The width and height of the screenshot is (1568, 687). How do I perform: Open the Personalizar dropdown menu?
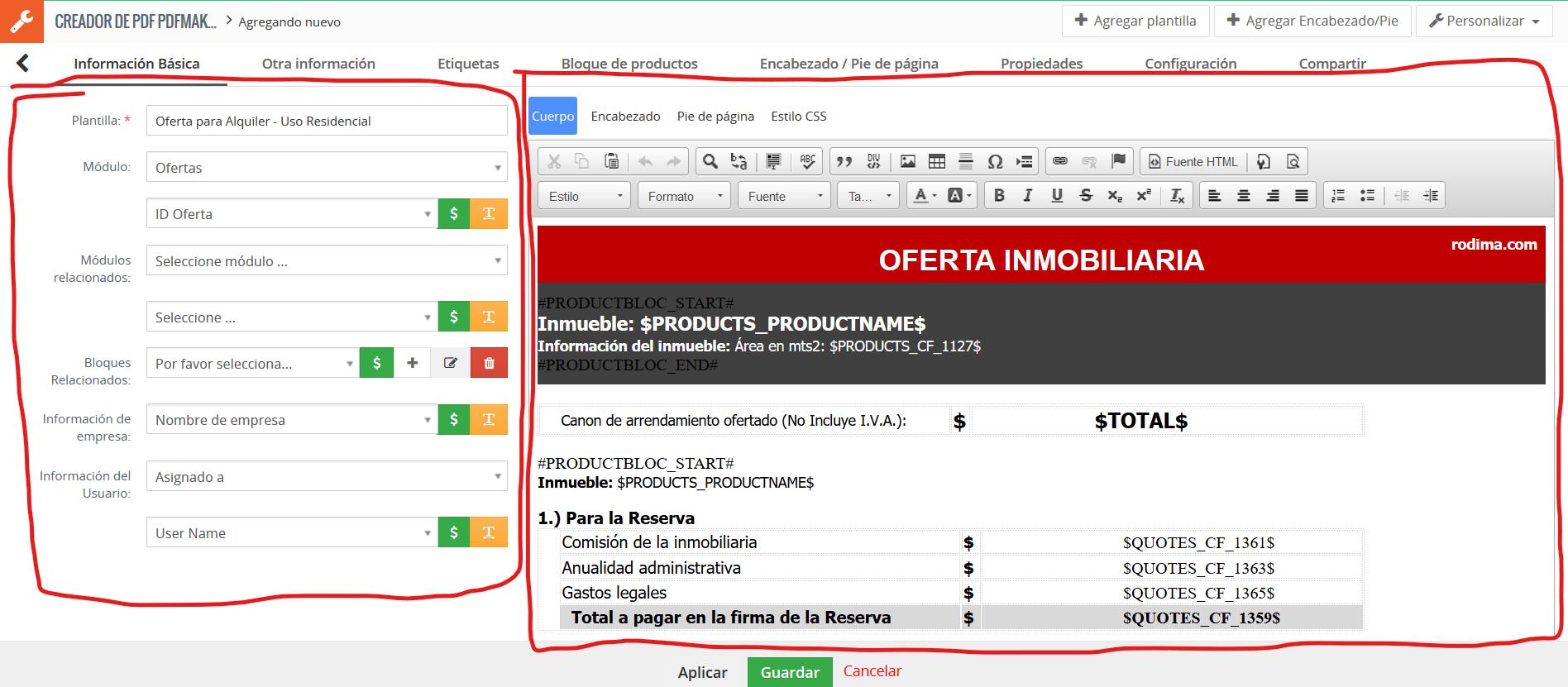[1484, 21]
